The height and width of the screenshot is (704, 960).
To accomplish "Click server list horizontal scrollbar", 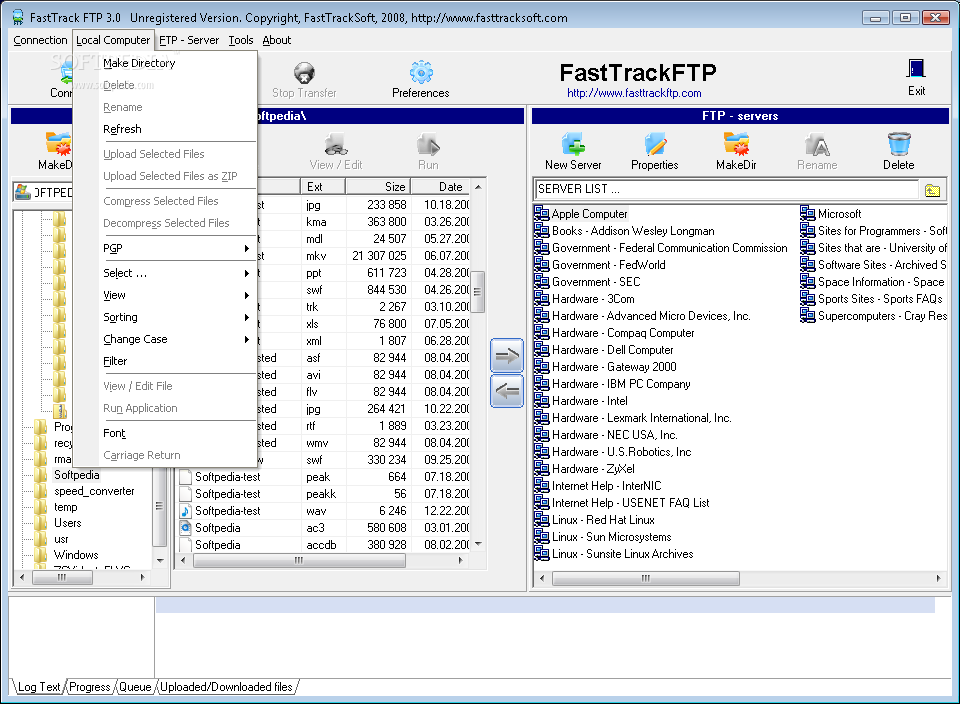I will tap(645, 578).
